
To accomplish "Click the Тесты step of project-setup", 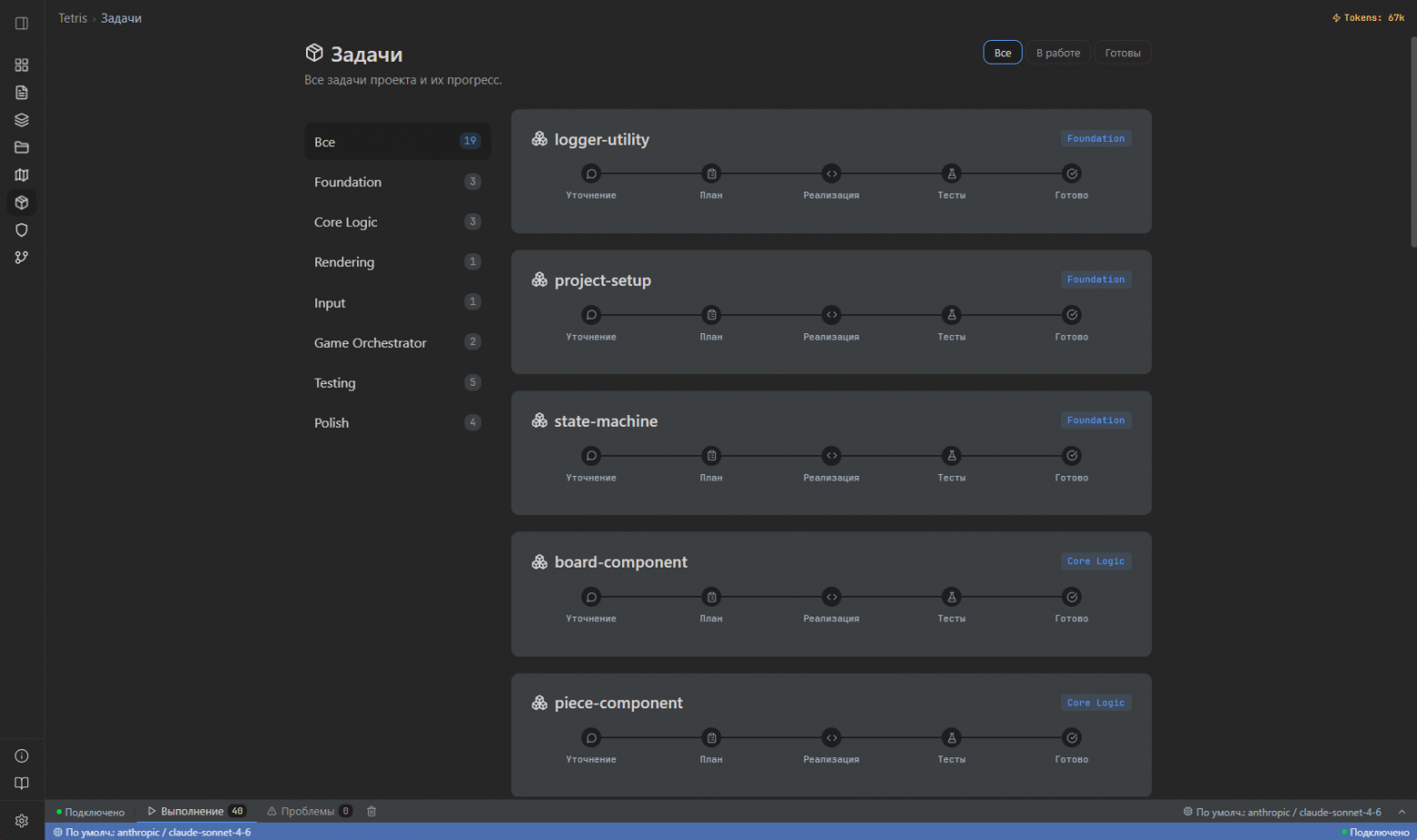I will point(951,315).
